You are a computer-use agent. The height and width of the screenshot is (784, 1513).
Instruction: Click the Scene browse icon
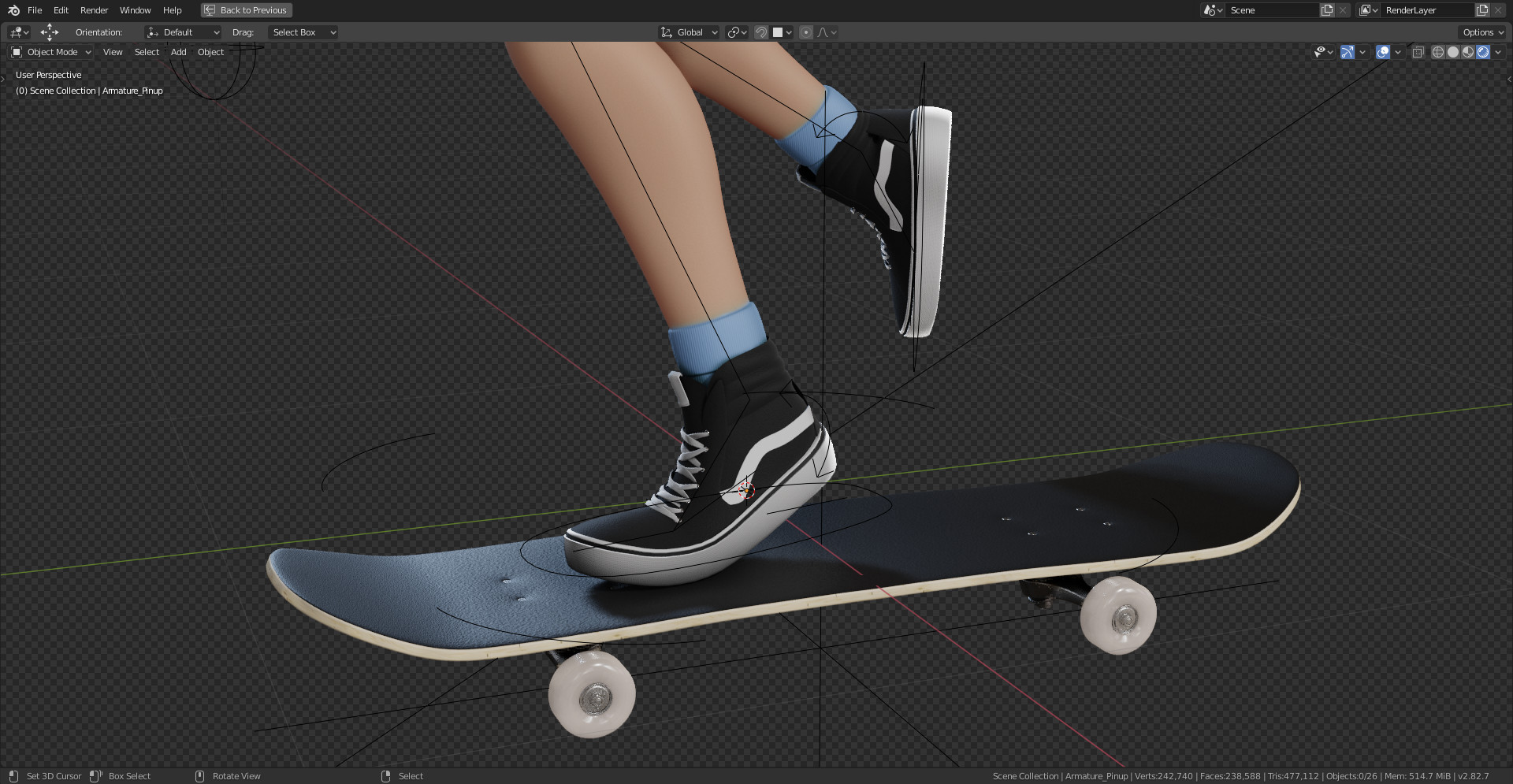click(x=1213, y=10)
